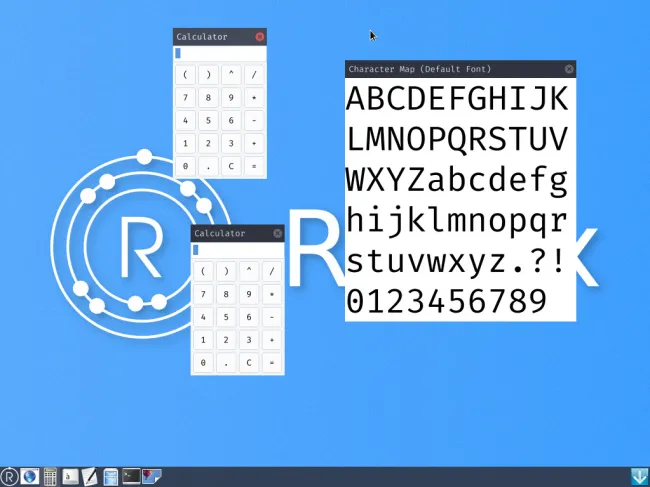Click multiply (*) in the lower Calculator
This screenshot has width=650, height=487.
[x=272, y=294]
